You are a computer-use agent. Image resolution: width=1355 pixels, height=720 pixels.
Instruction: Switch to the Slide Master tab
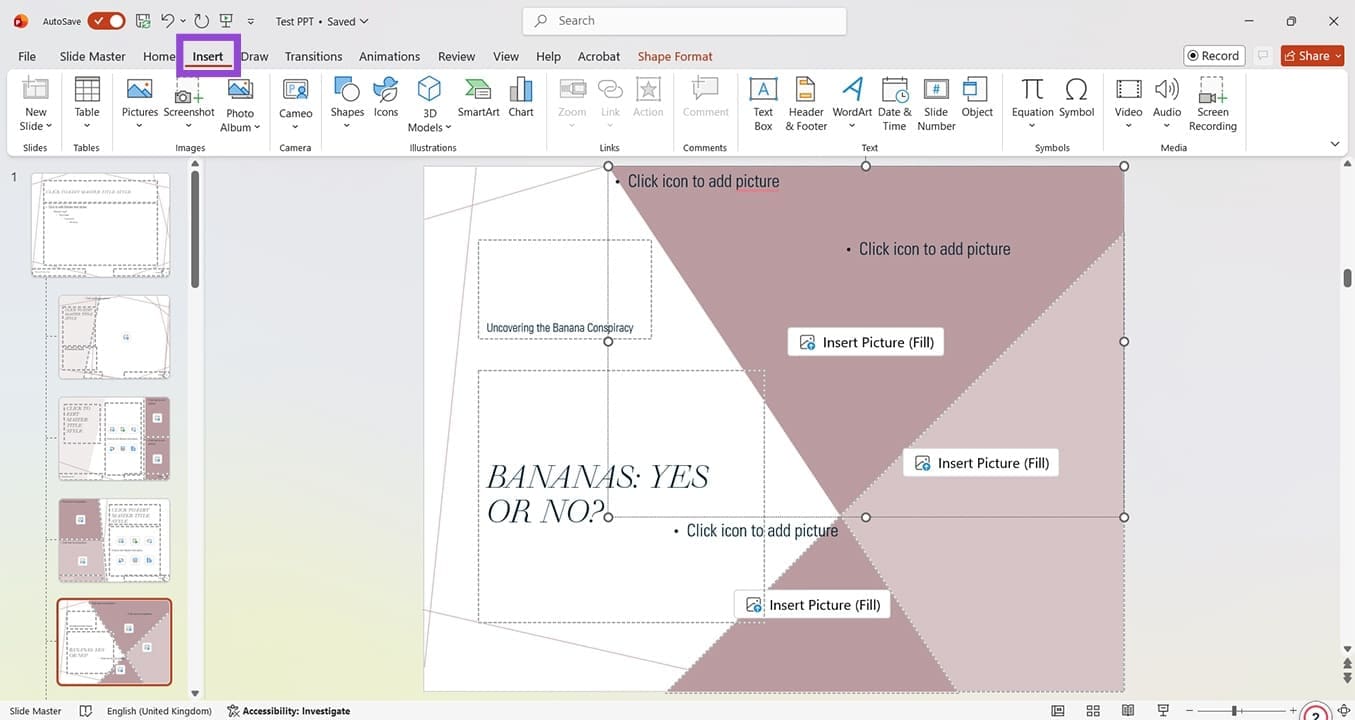(x=92, y=56)
